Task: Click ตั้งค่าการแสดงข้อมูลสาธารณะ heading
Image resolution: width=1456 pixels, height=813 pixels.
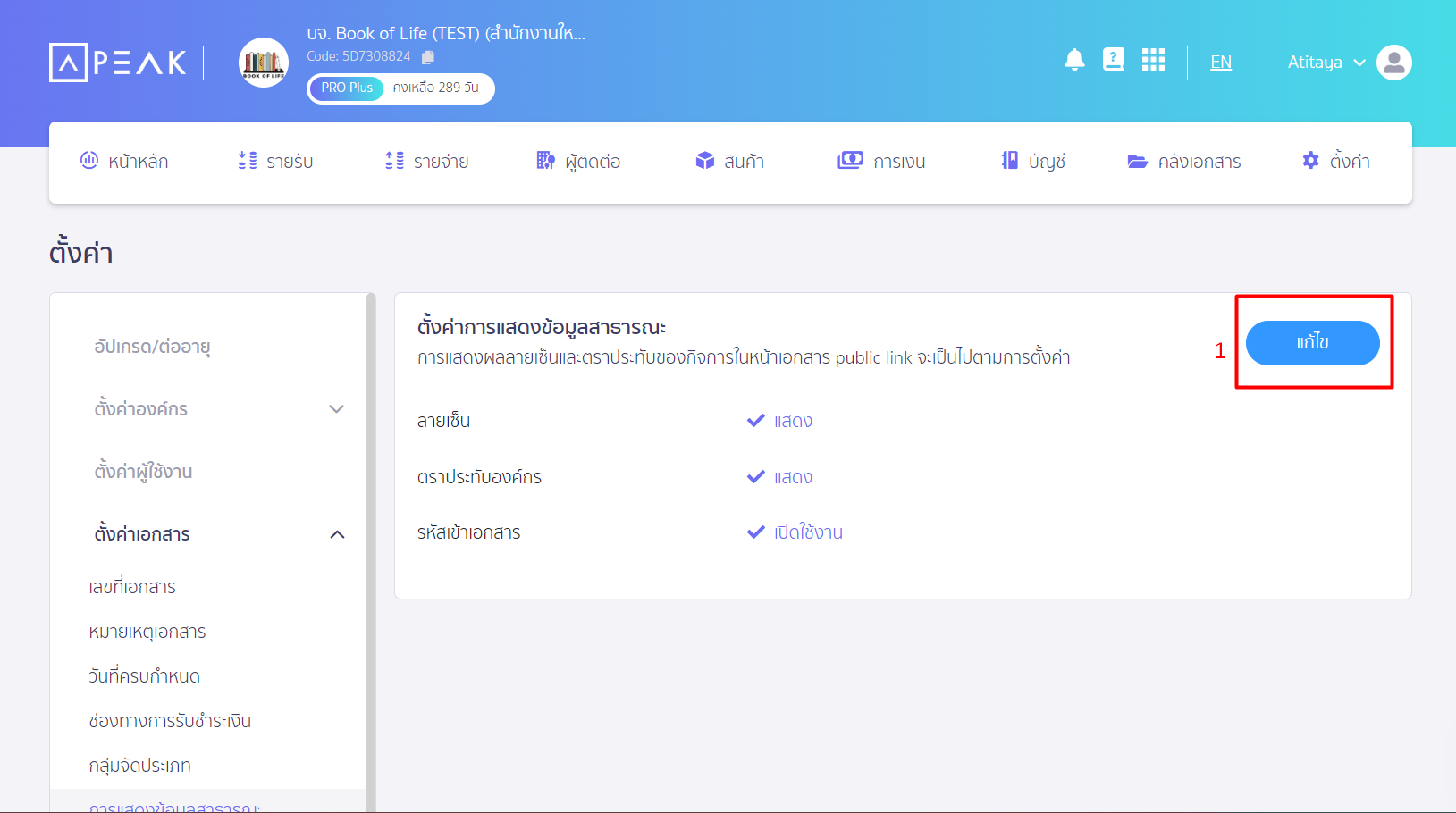Action: (x=542, y=327)
